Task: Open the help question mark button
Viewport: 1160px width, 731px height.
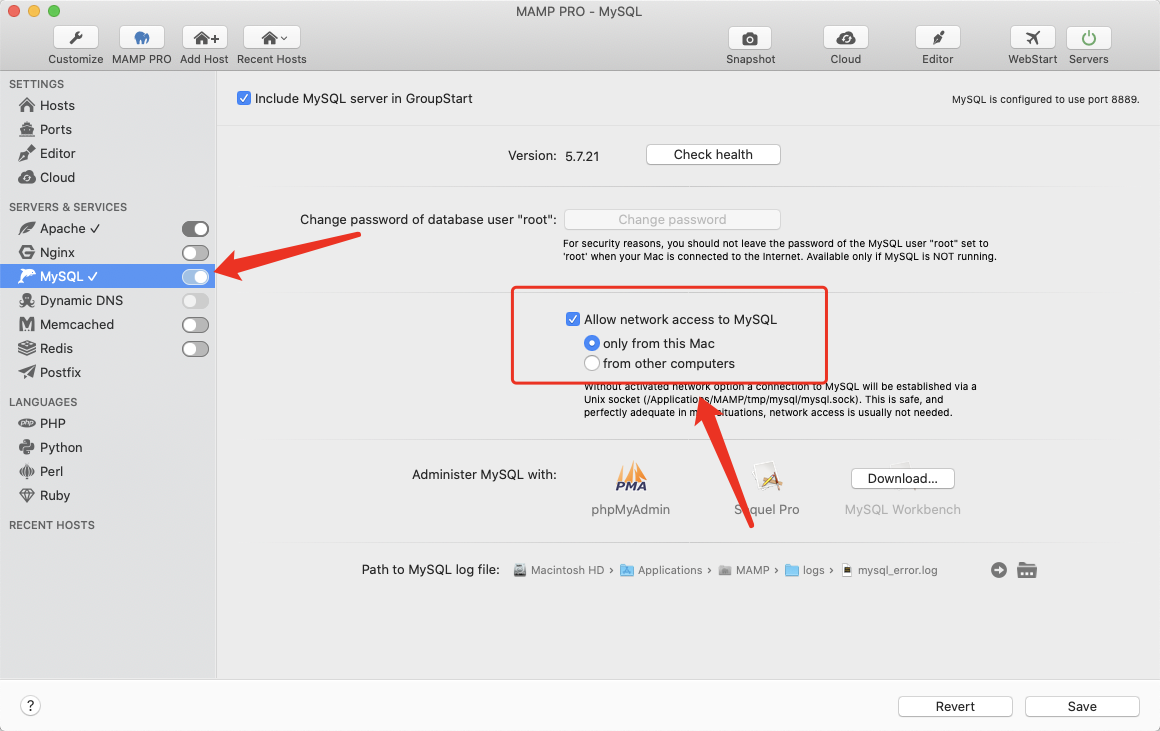Action: (x=30, y=706)
